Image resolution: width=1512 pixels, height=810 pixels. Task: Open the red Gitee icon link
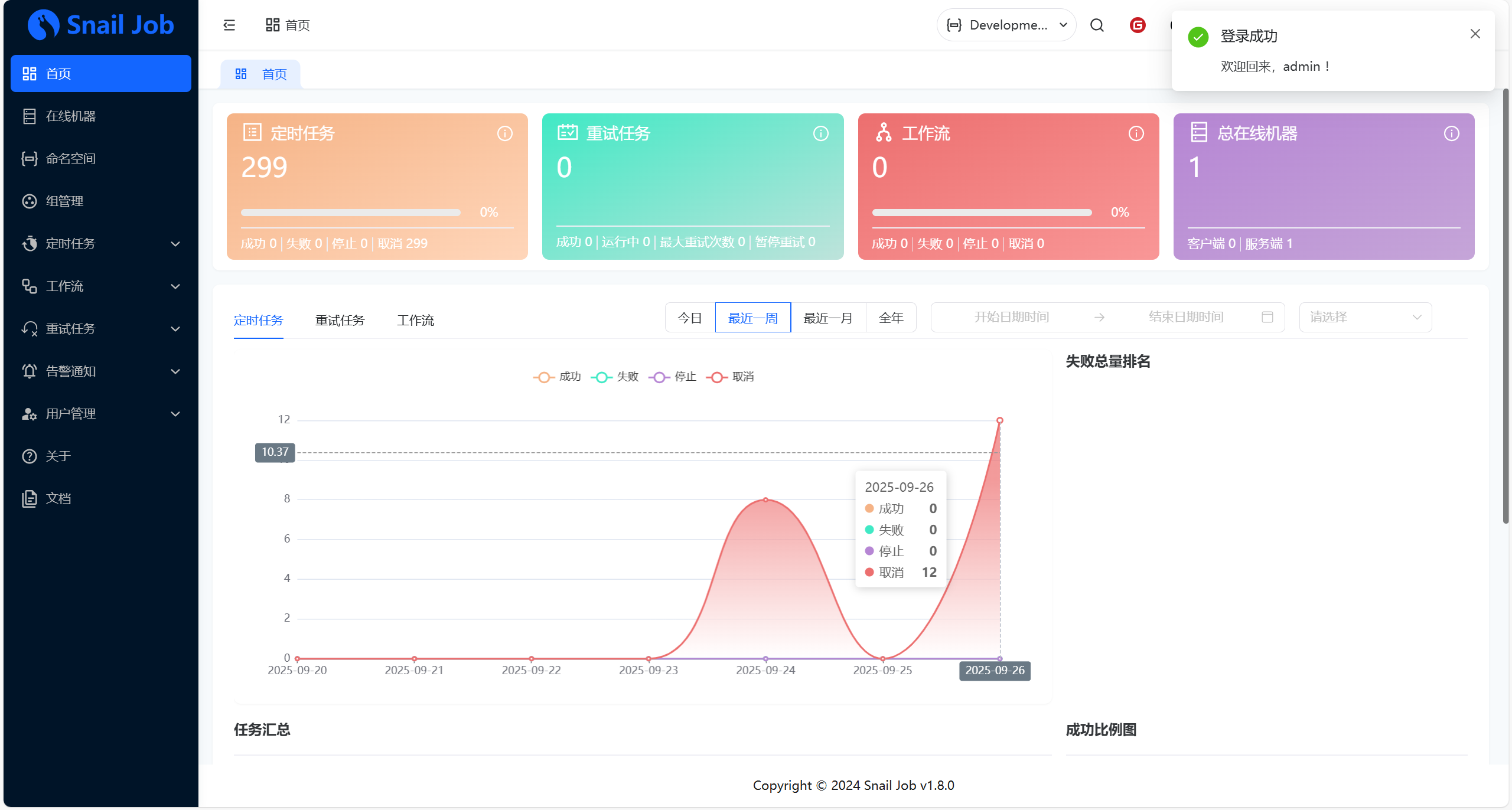point(1138,25)
